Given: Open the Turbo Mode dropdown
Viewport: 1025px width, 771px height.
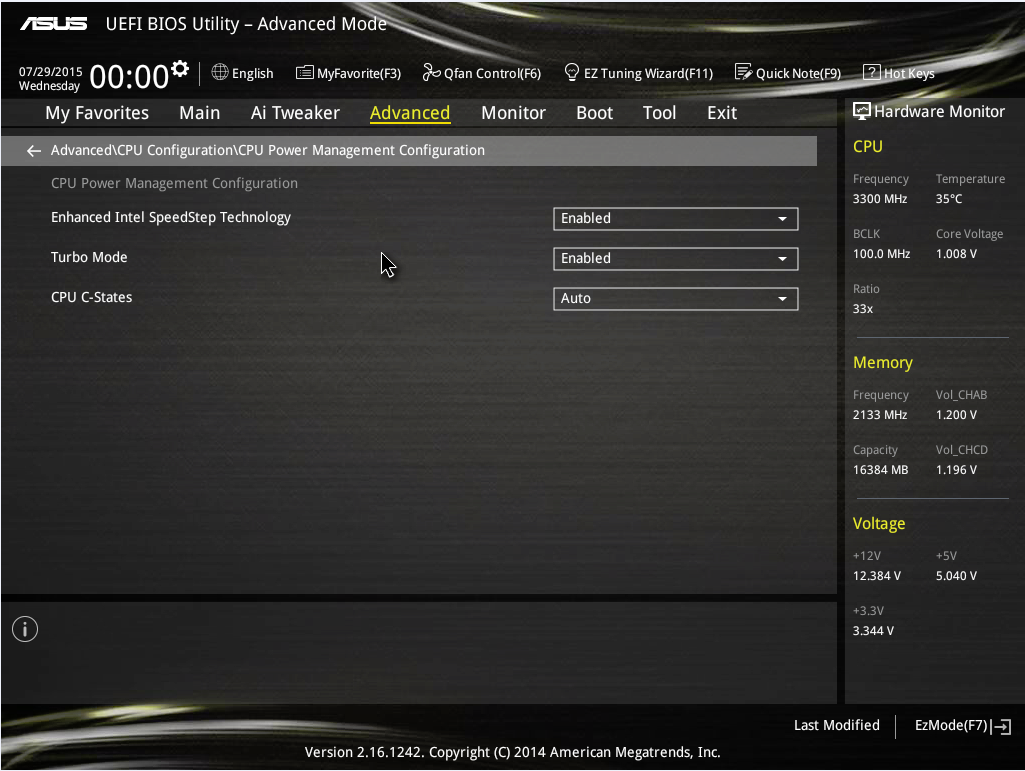Looking at the screenshot, I should (x=675, y=259).
